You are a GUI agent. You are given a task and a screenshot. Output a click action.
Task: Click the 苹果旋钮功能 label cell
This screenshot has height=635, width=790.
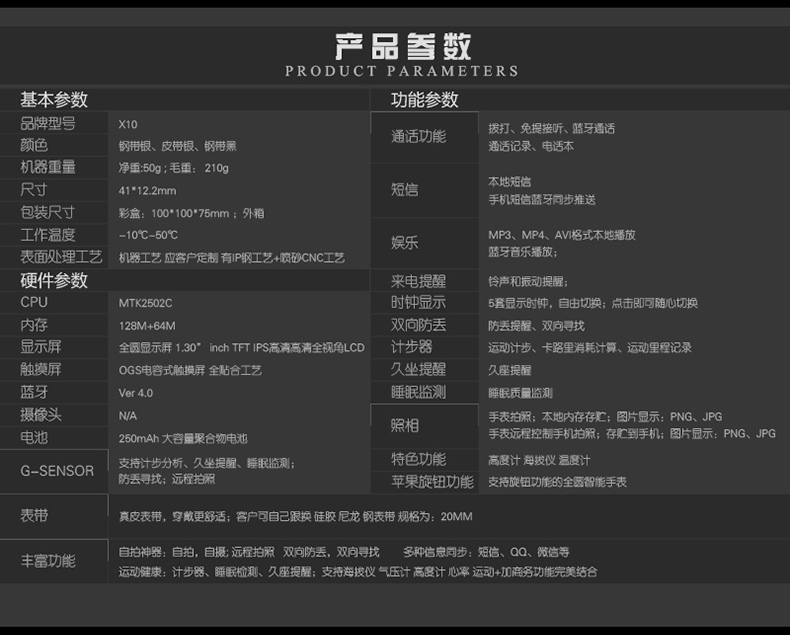(x=432, y=482)
